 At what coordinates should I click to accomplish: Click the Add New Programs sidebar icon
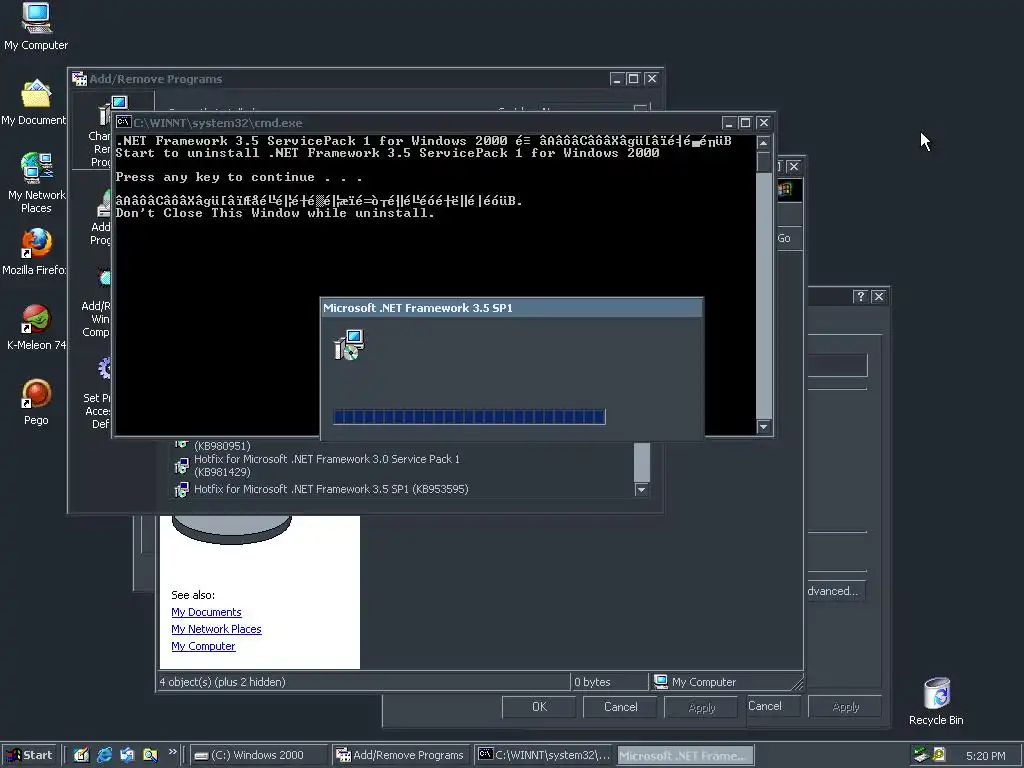coord(104,203)
